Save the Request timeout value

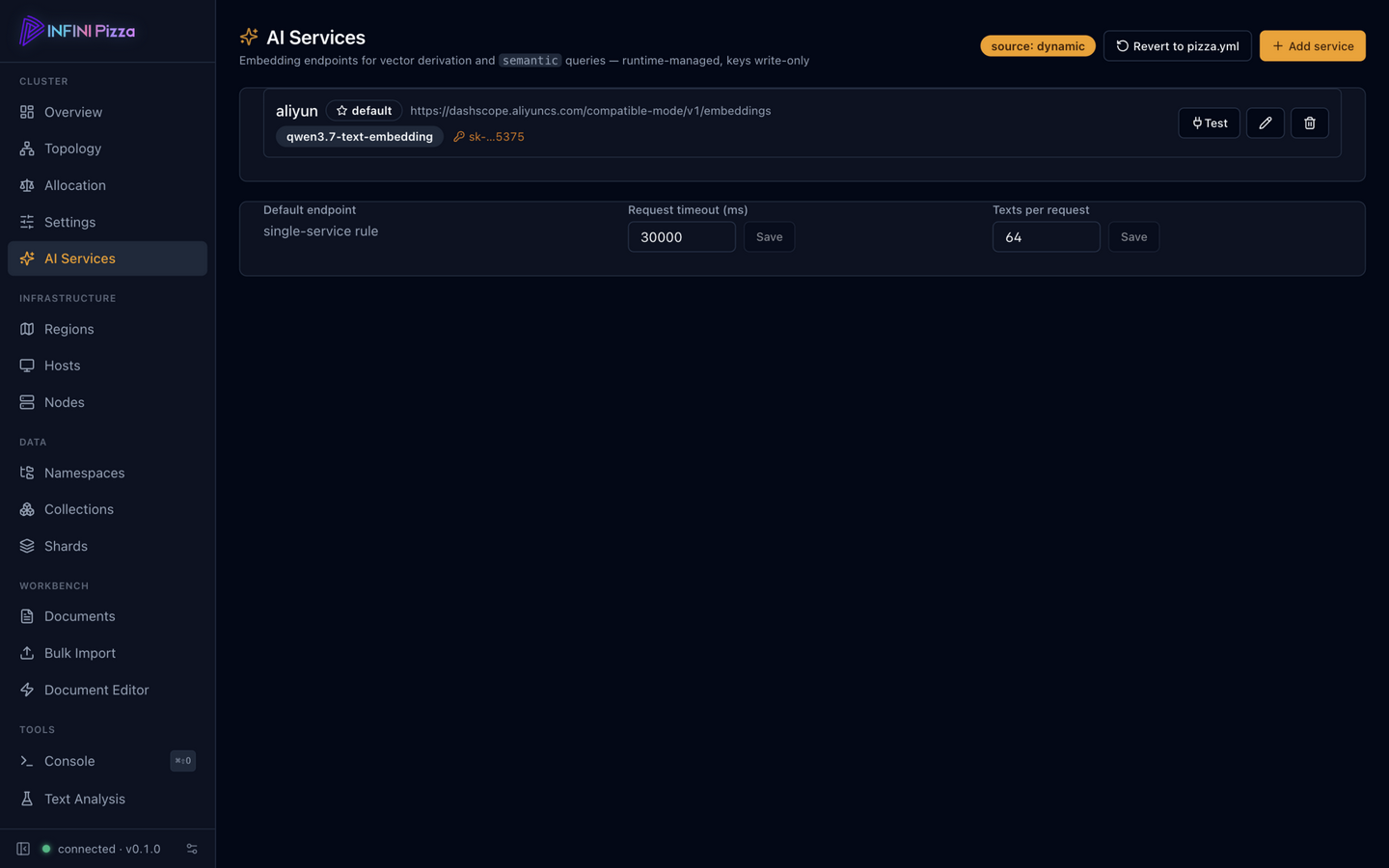tap(770, 237)
